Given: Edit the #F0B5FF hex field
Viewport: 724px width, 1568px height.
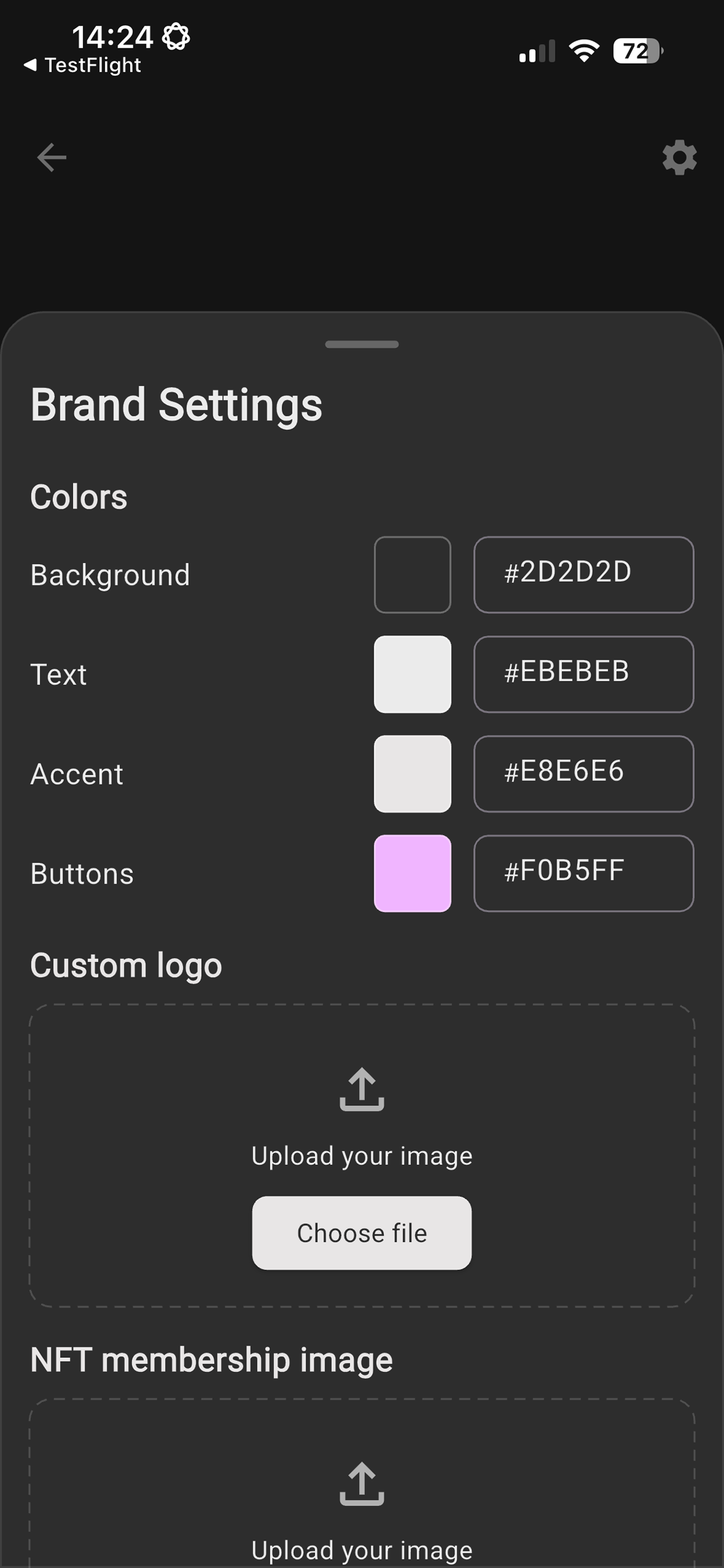Looking at the screenshot, I should coord(584,873).
